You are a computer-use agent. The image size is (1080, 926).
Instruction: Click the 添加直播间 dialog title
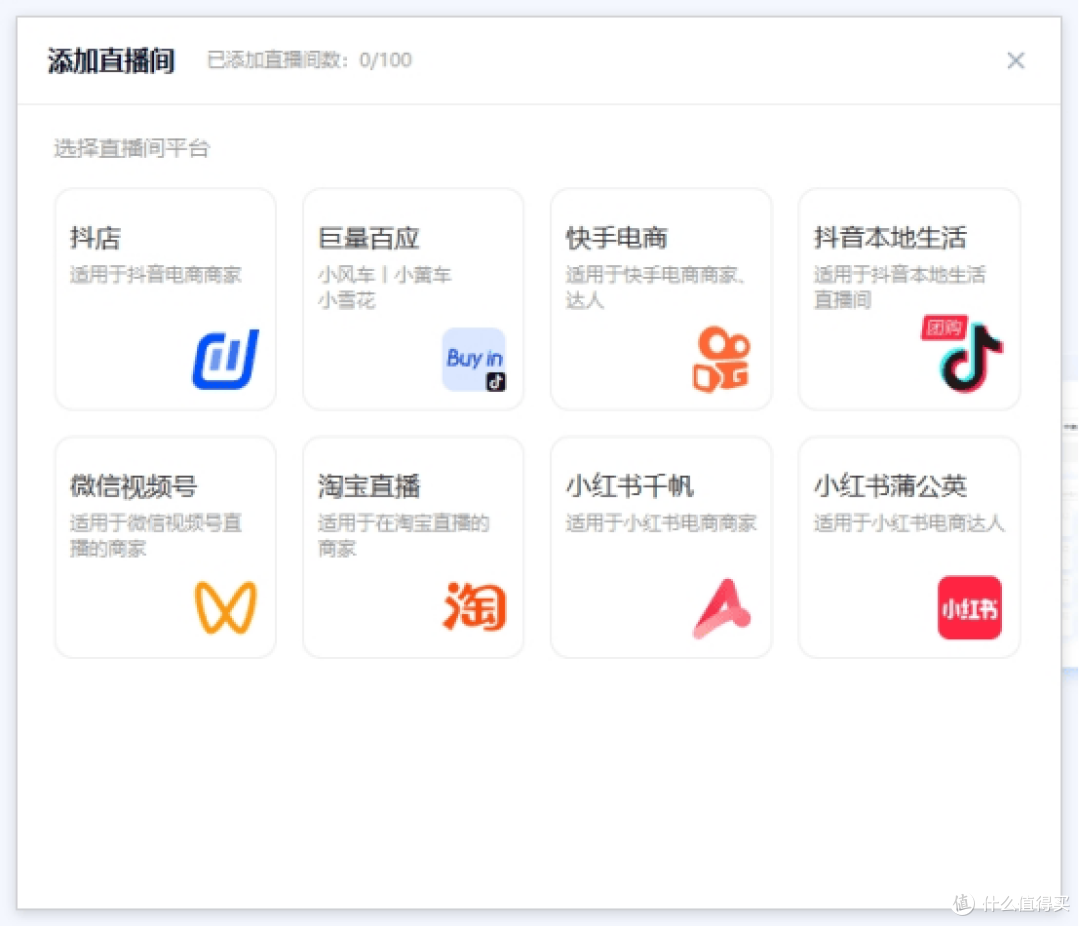point(111,61)
